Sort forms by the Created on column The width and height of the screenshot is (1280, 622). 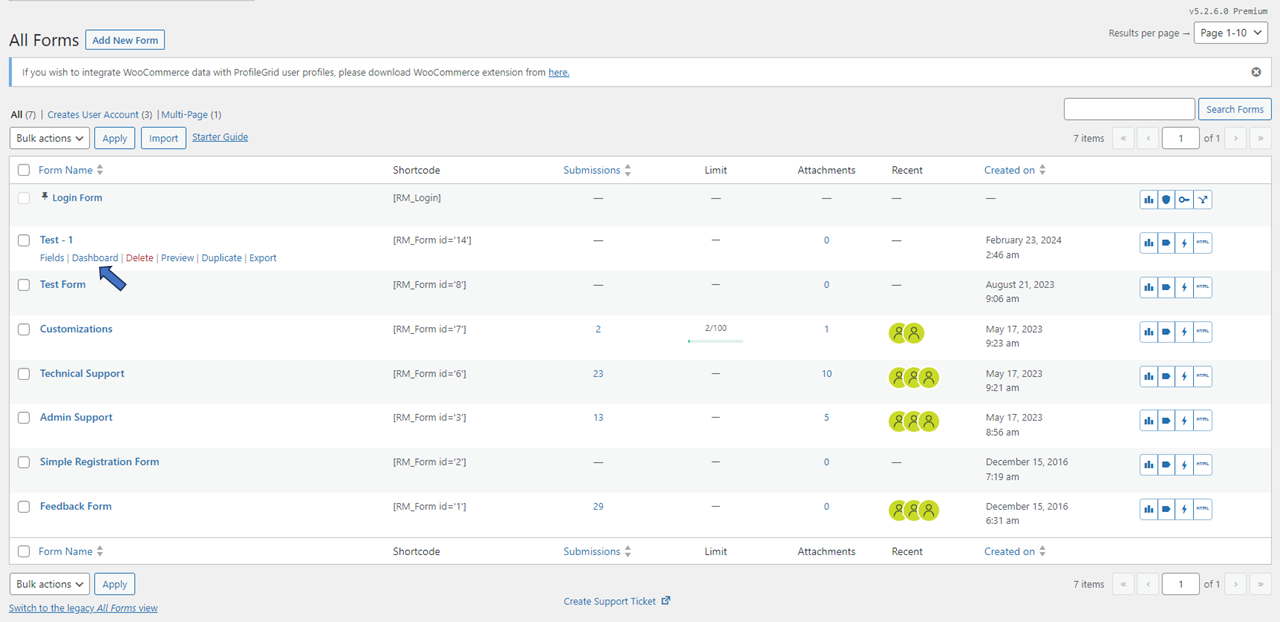(x=1009, y=169)
